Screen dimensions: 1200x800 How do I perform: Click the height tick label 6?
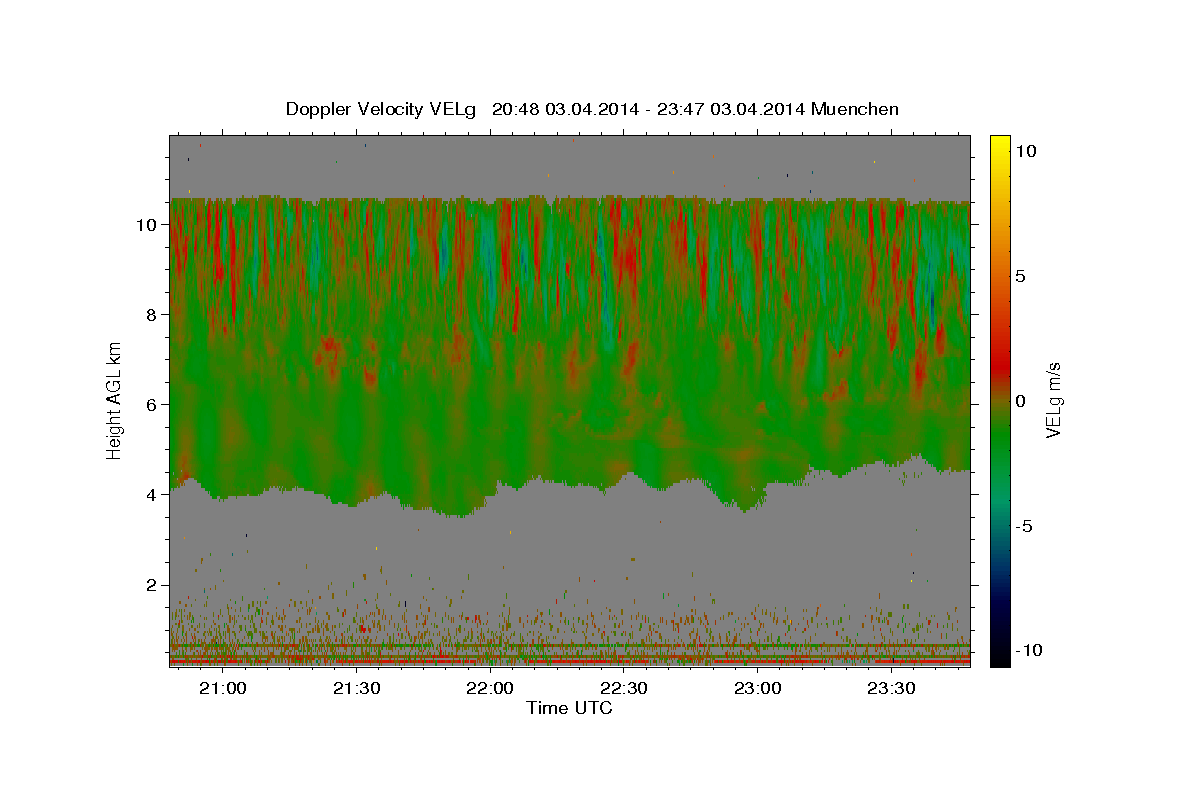(151, 405)
